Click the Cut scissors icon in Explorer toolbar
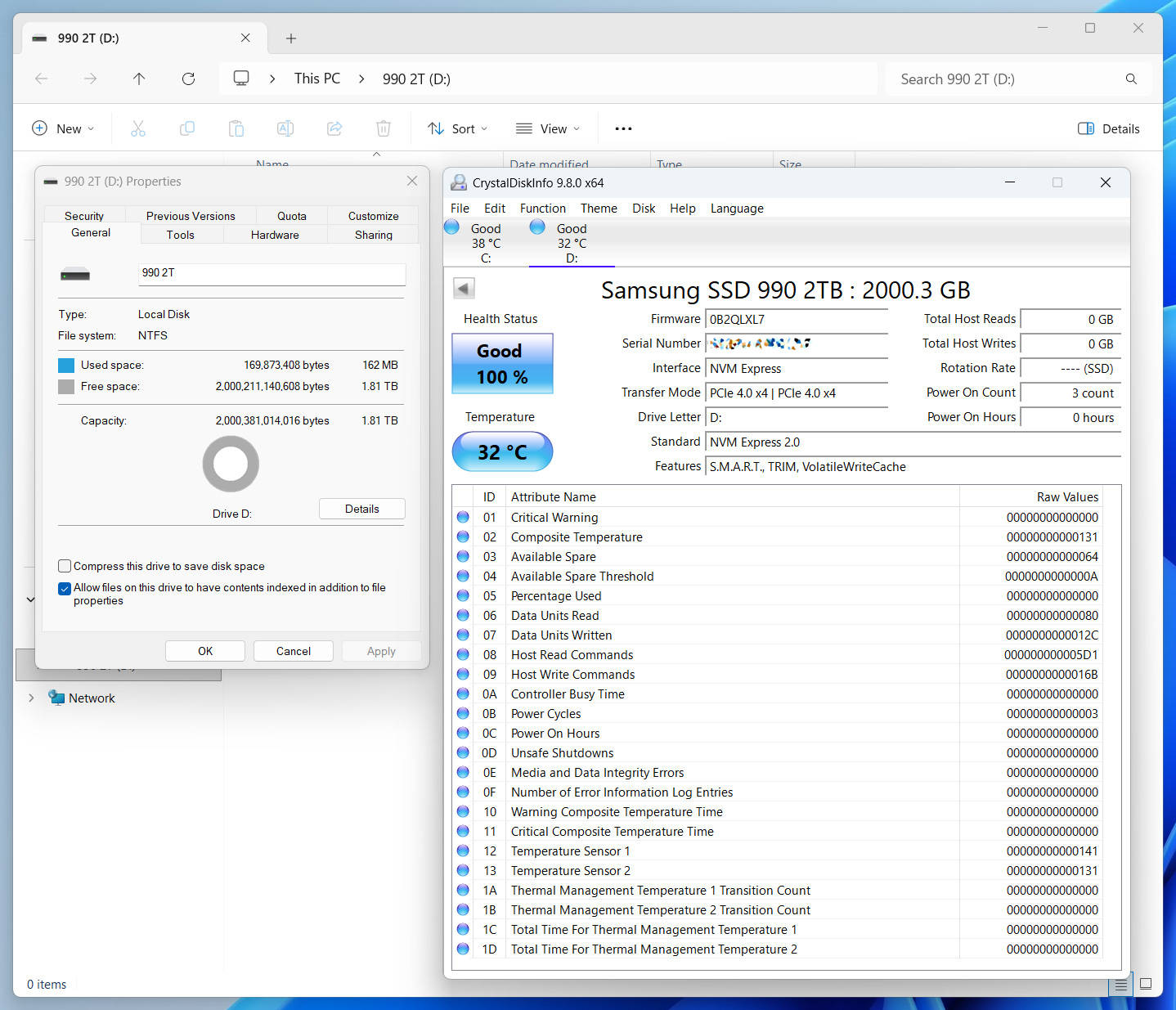Screen dimensions: 1176x1010 coord(137,128)
